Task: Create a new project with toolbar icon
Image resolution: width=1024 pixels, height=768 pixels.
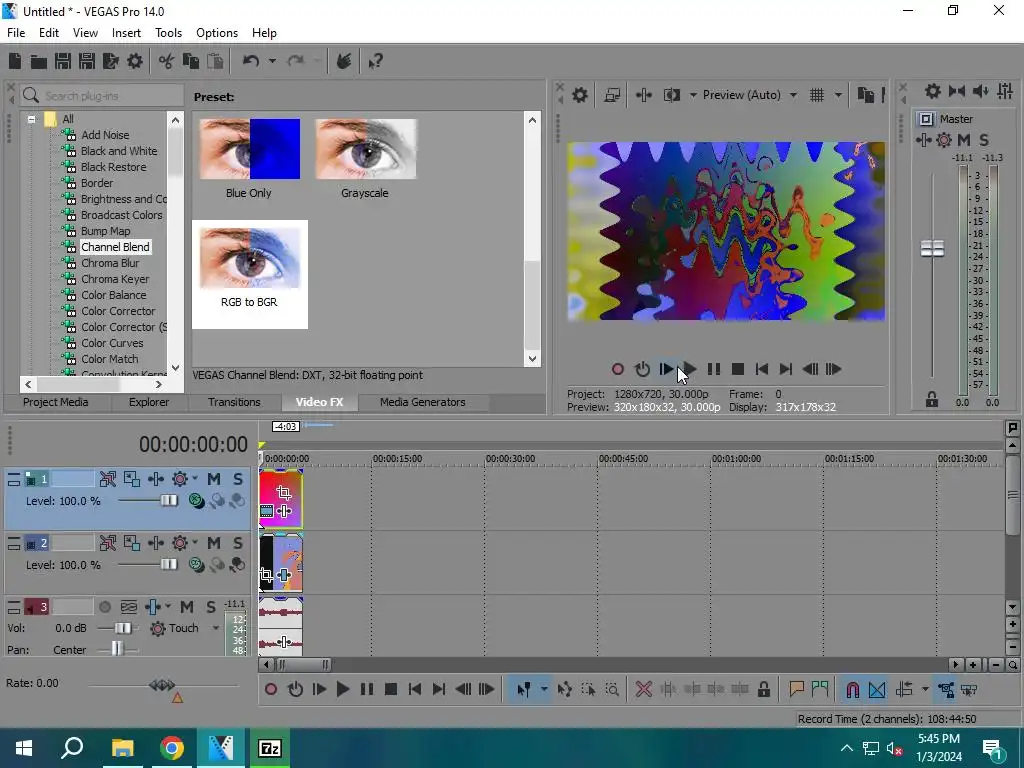Action: tap(15, 61)
